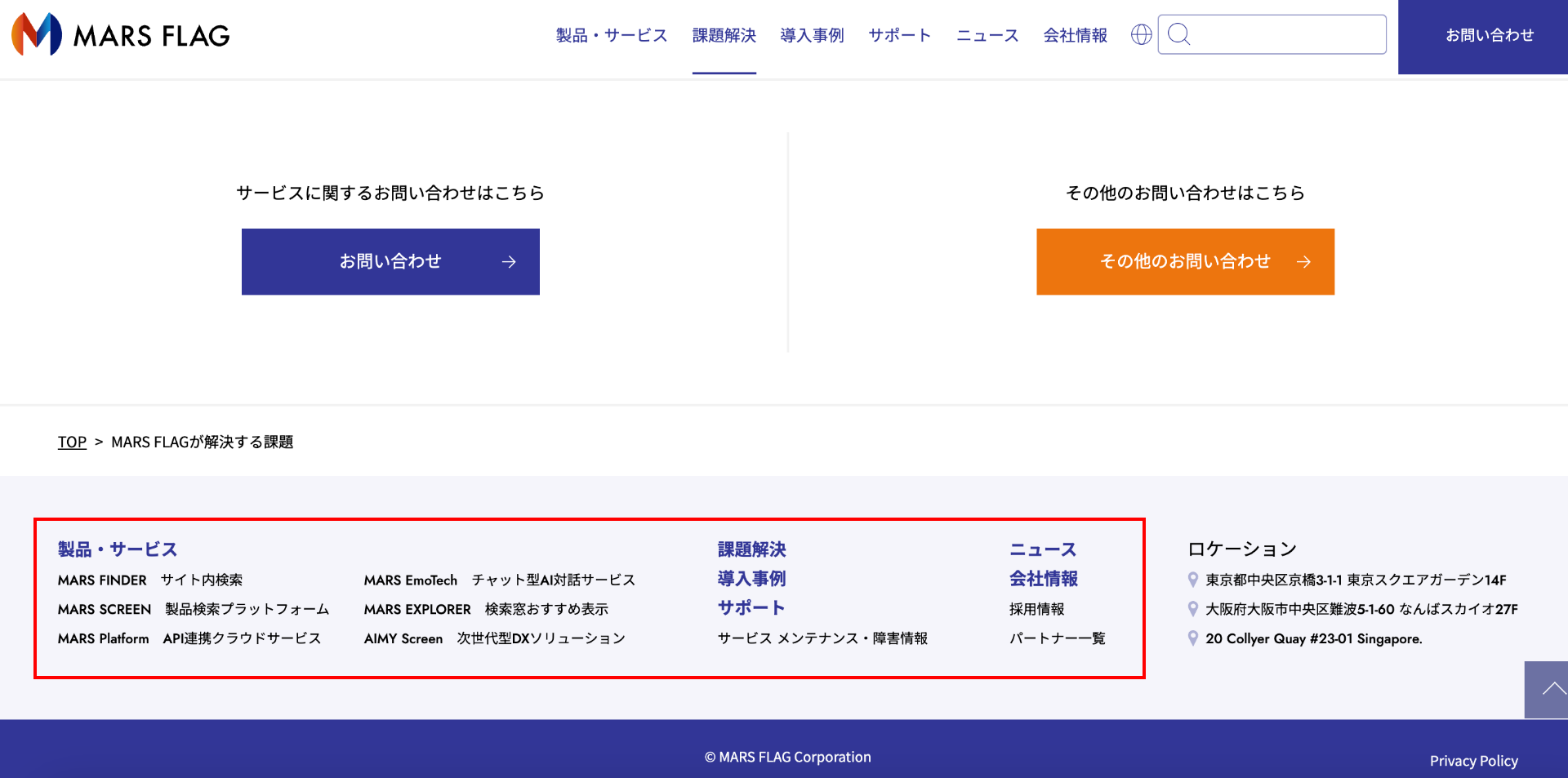Open 会社情報 in the top navigation
The height and width of the screenshot is (778, 1568).
coord(1076,35)
